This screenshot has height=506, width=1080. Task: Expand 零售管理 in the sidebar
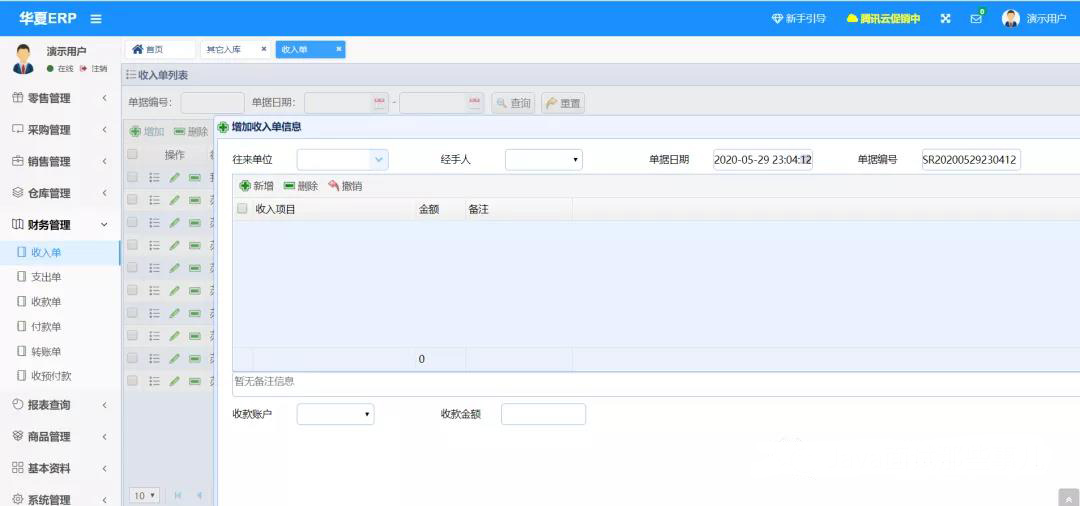click(60, 98)
